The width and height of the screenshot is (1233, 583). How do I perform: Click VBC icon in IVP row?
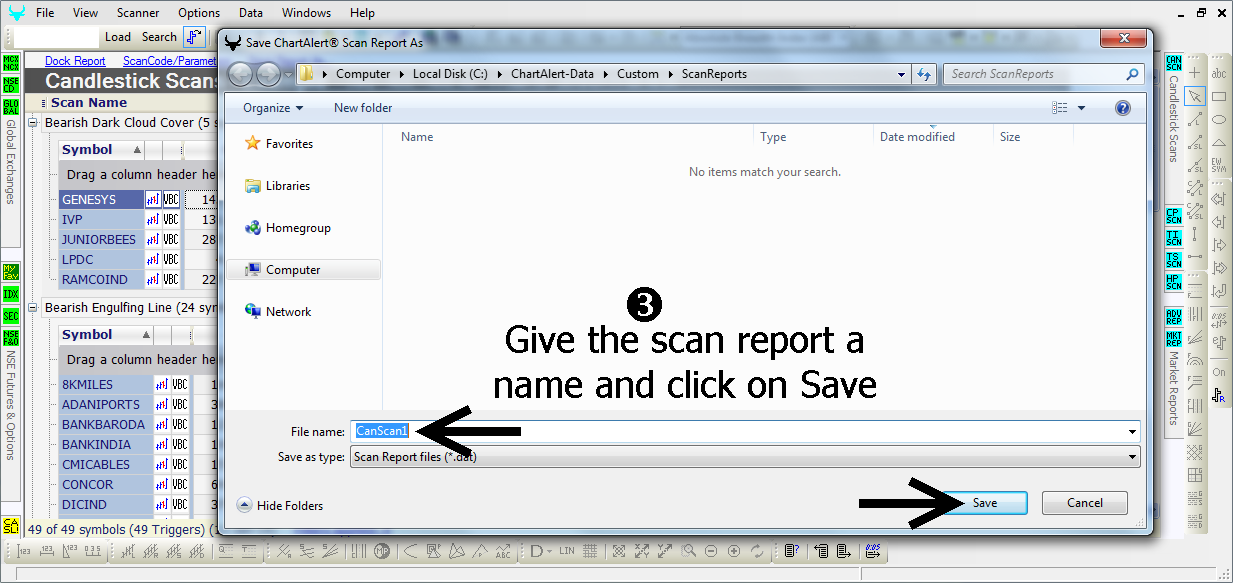[x=171, y=220]
